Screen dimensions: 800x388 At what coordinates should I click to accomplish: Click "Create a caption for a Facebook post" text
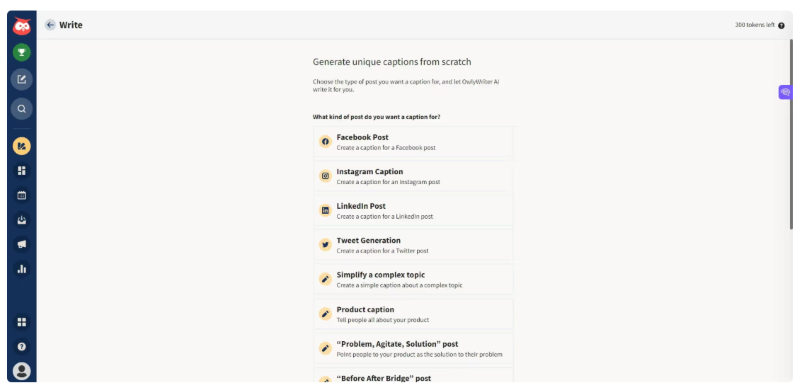386,148
